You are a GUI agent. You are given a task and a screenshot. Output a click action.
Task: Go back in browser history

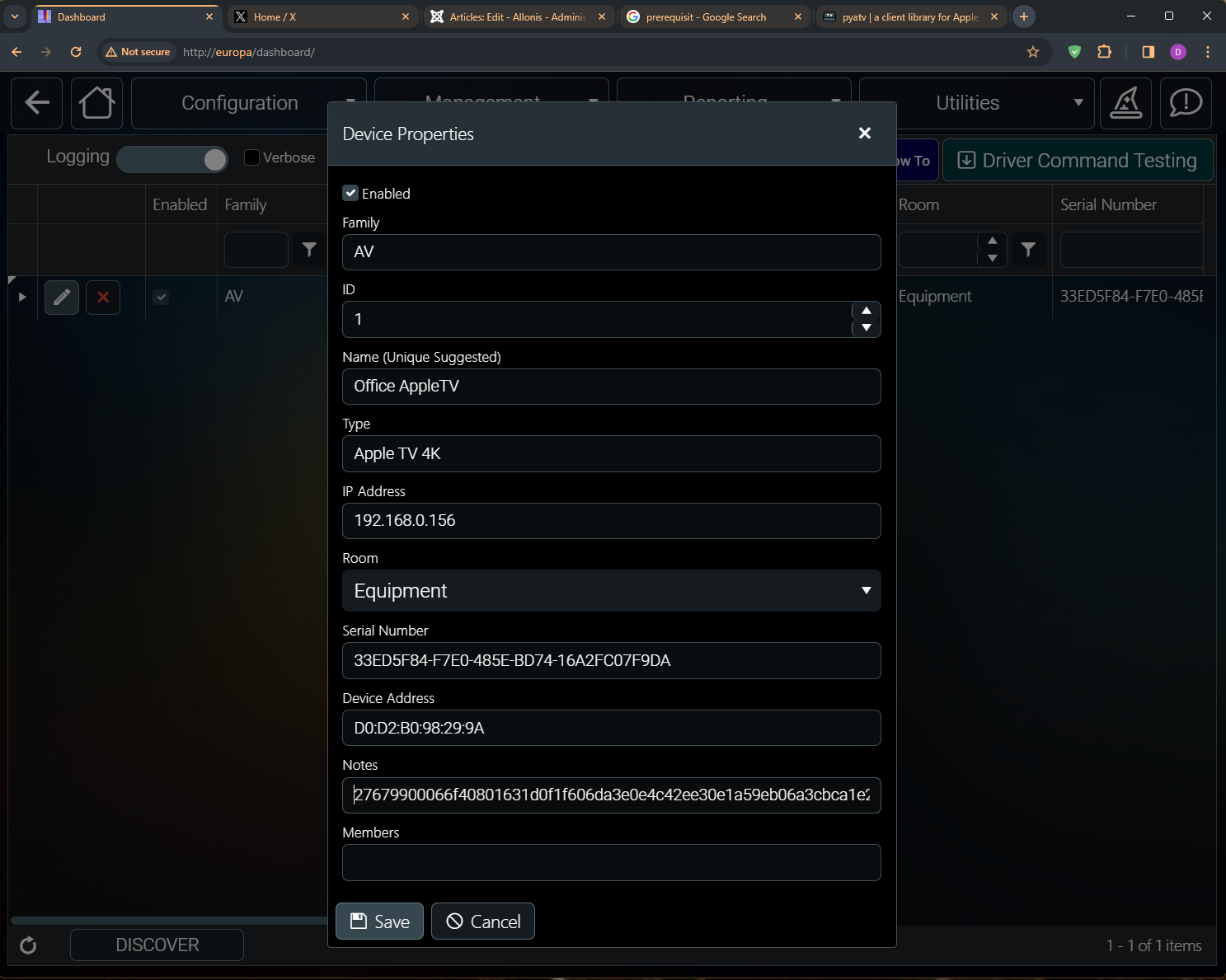click(16, 52)
